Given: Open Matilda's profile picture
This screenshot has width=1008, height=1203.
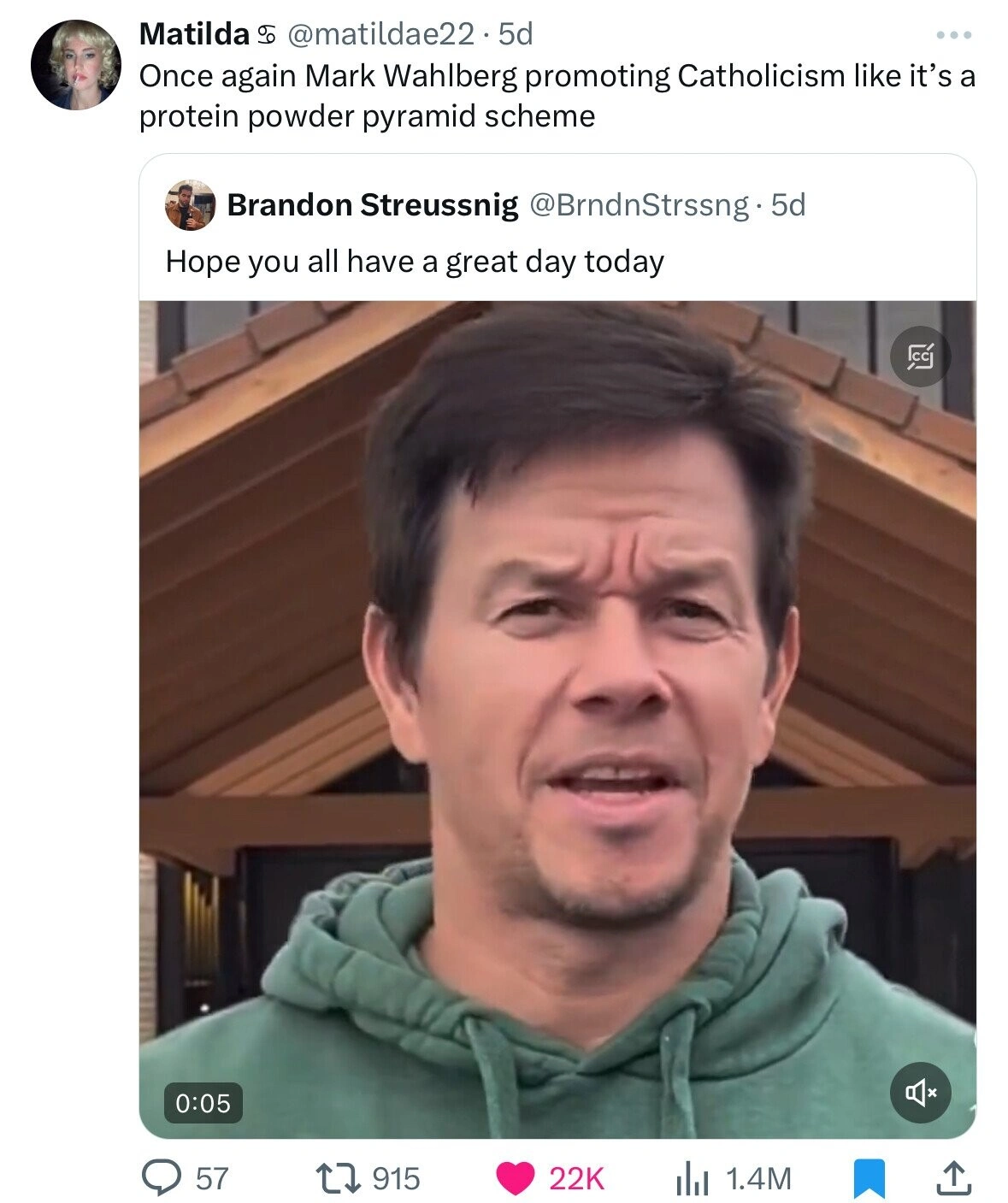Looking at the screenshot, I should click(x=76, y=65).
